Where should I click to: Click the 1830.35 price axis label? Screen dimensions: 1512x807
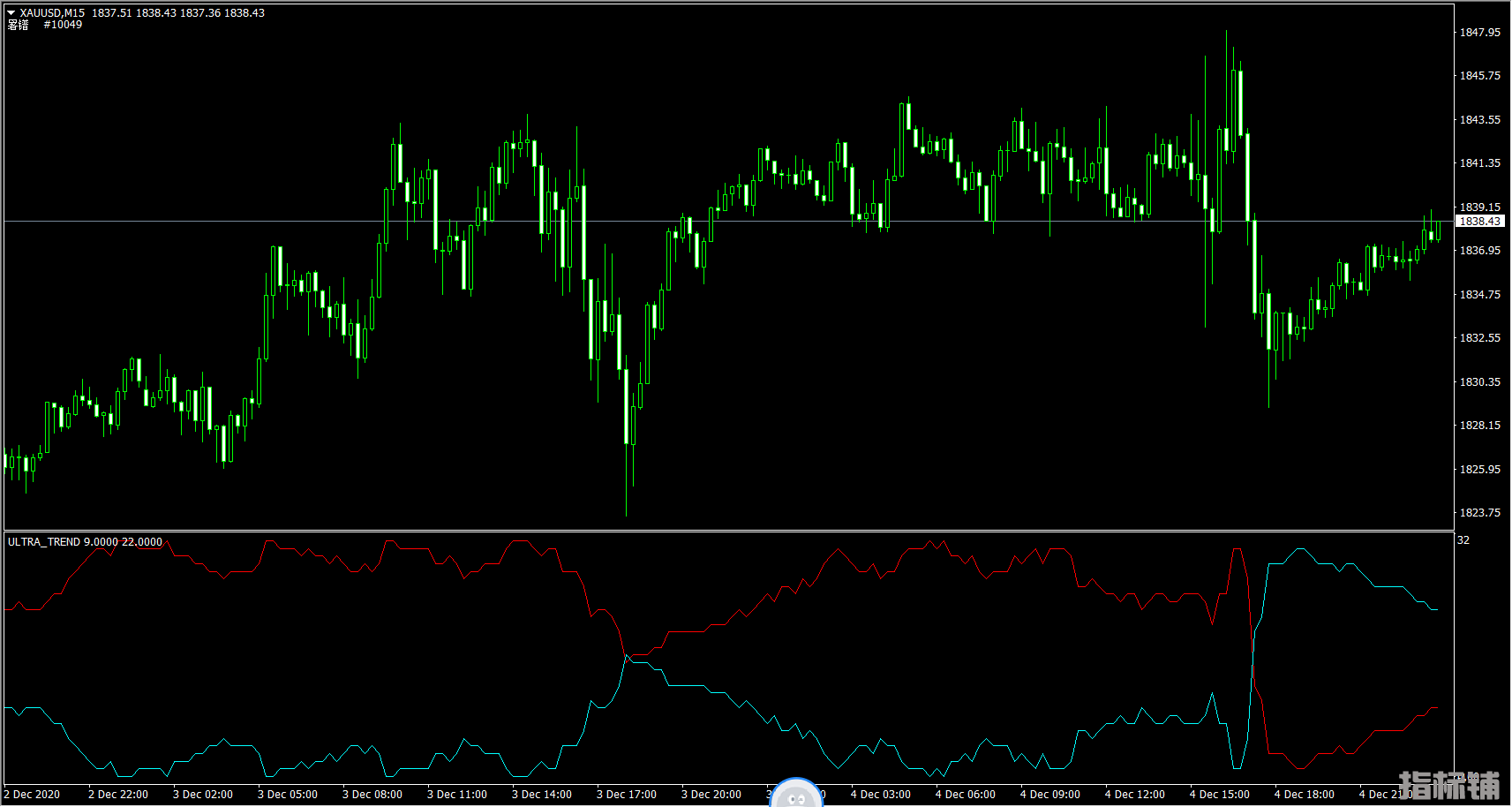(1480, 382)
